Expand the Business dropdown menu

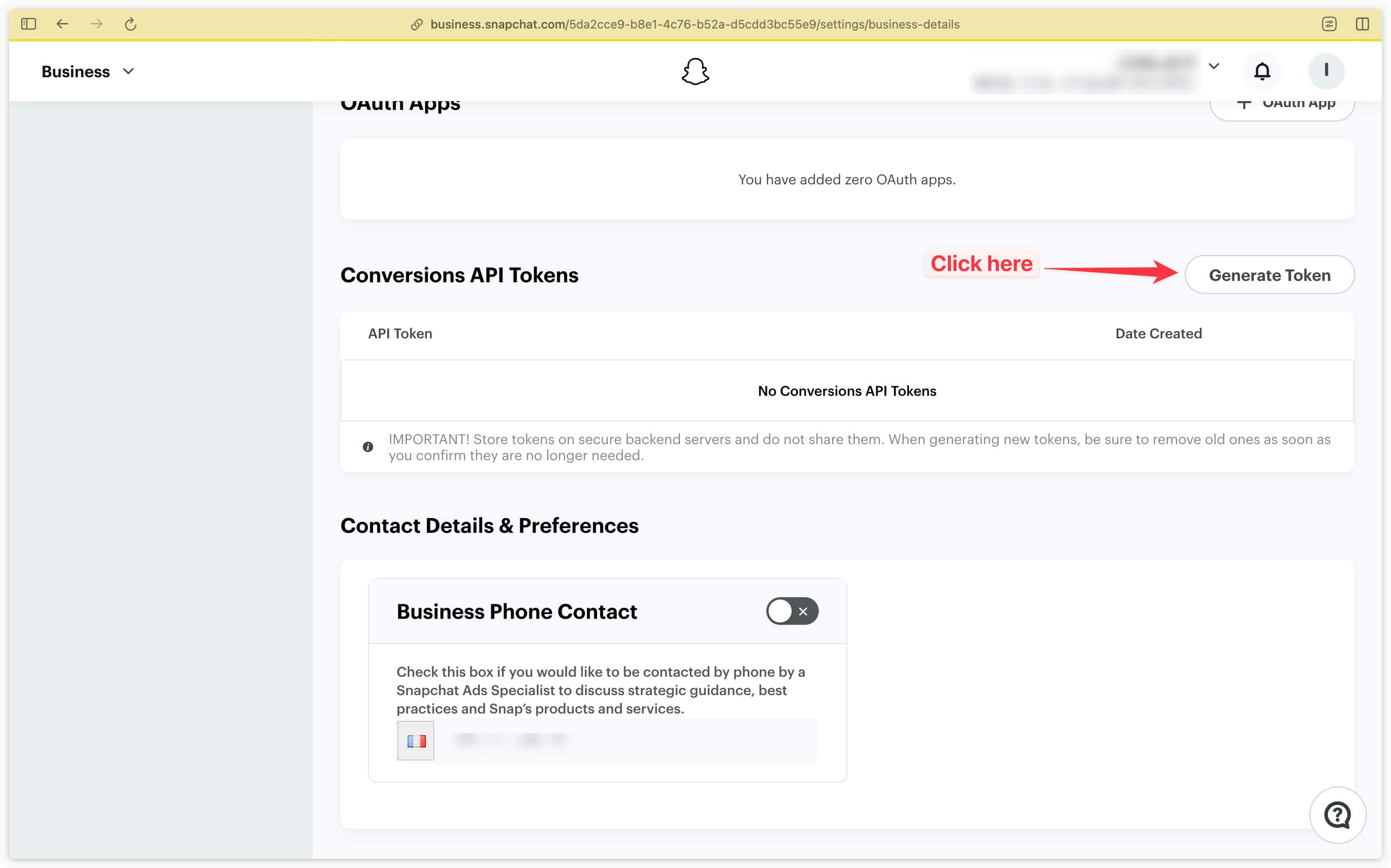(x=88, y=70)
